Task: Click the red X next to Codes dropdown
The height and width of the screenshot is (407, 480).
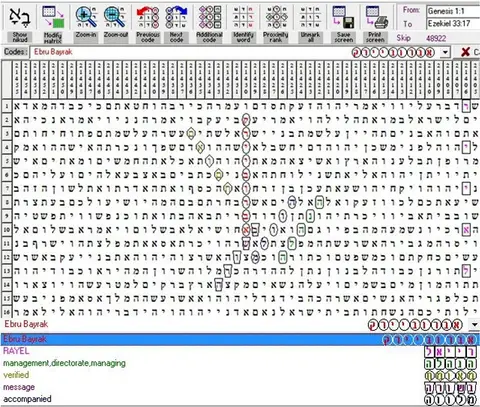Action: (x=466, y=52)
